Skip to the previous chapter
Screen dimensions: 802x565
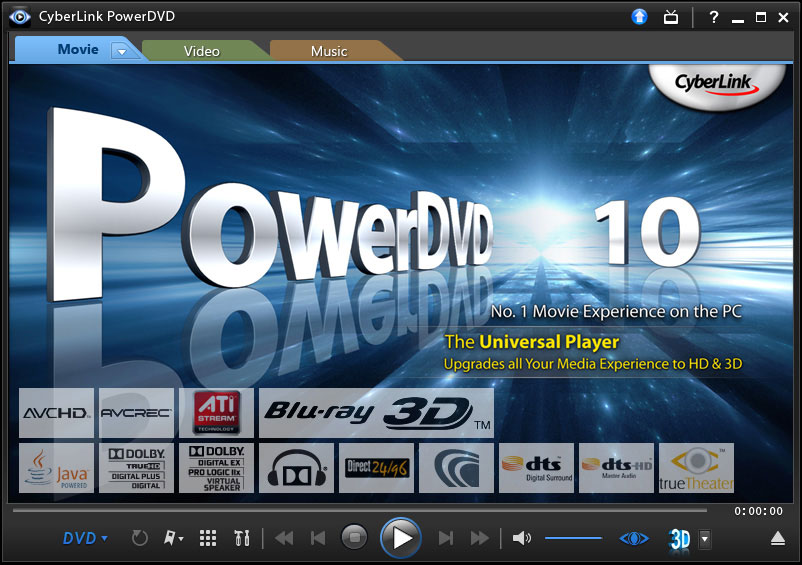point(318,538)
